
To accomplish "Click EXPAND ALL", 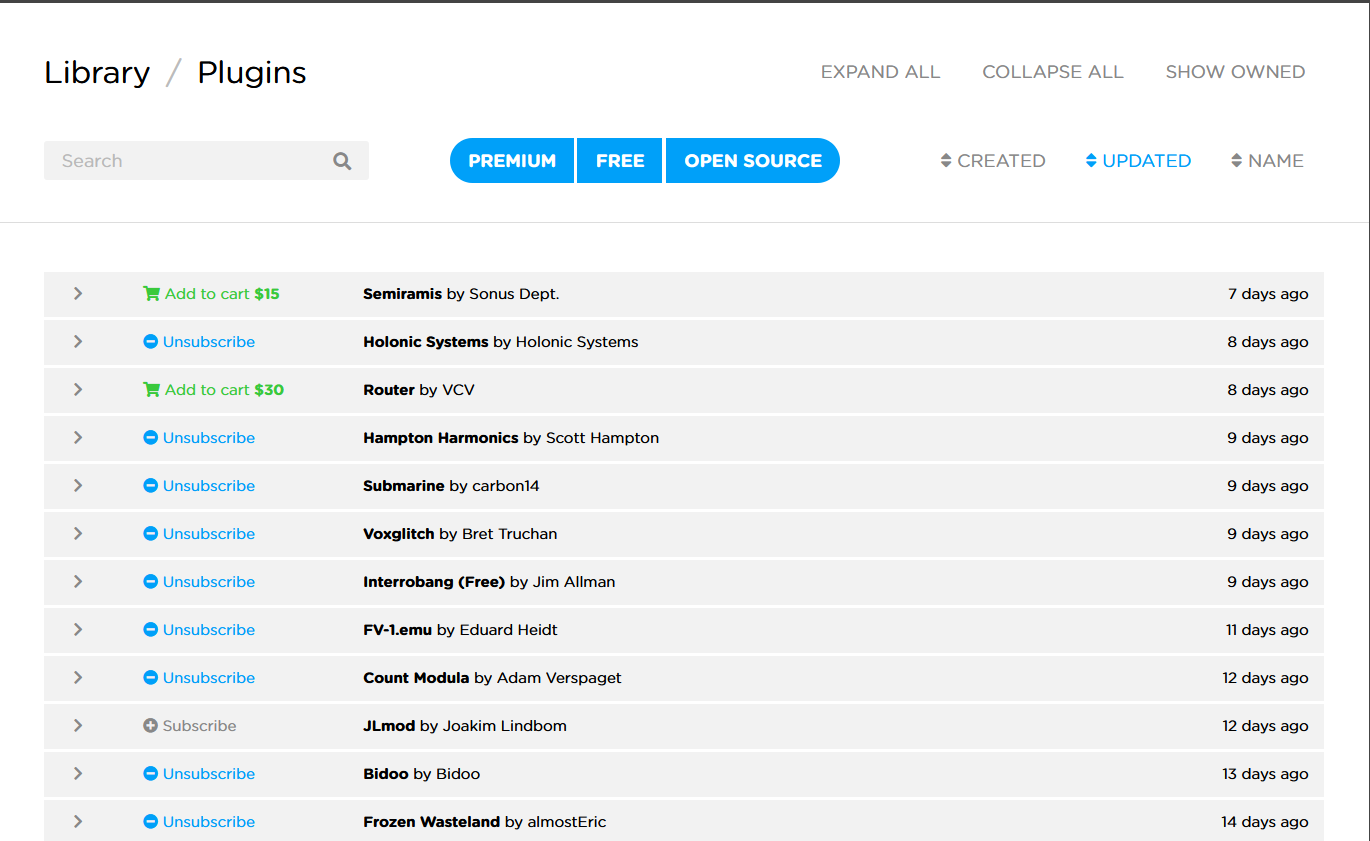I will (x=880, y=72).
